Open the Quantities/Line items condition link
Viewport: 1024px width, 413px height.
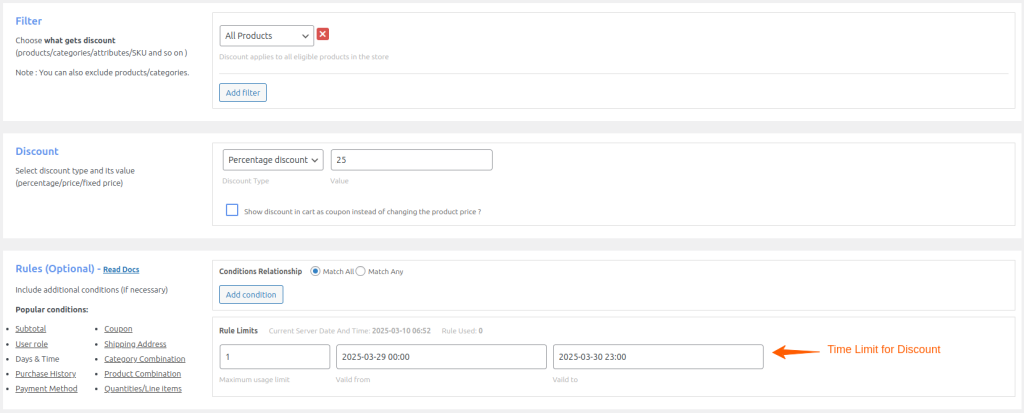[x=143, y=389]
